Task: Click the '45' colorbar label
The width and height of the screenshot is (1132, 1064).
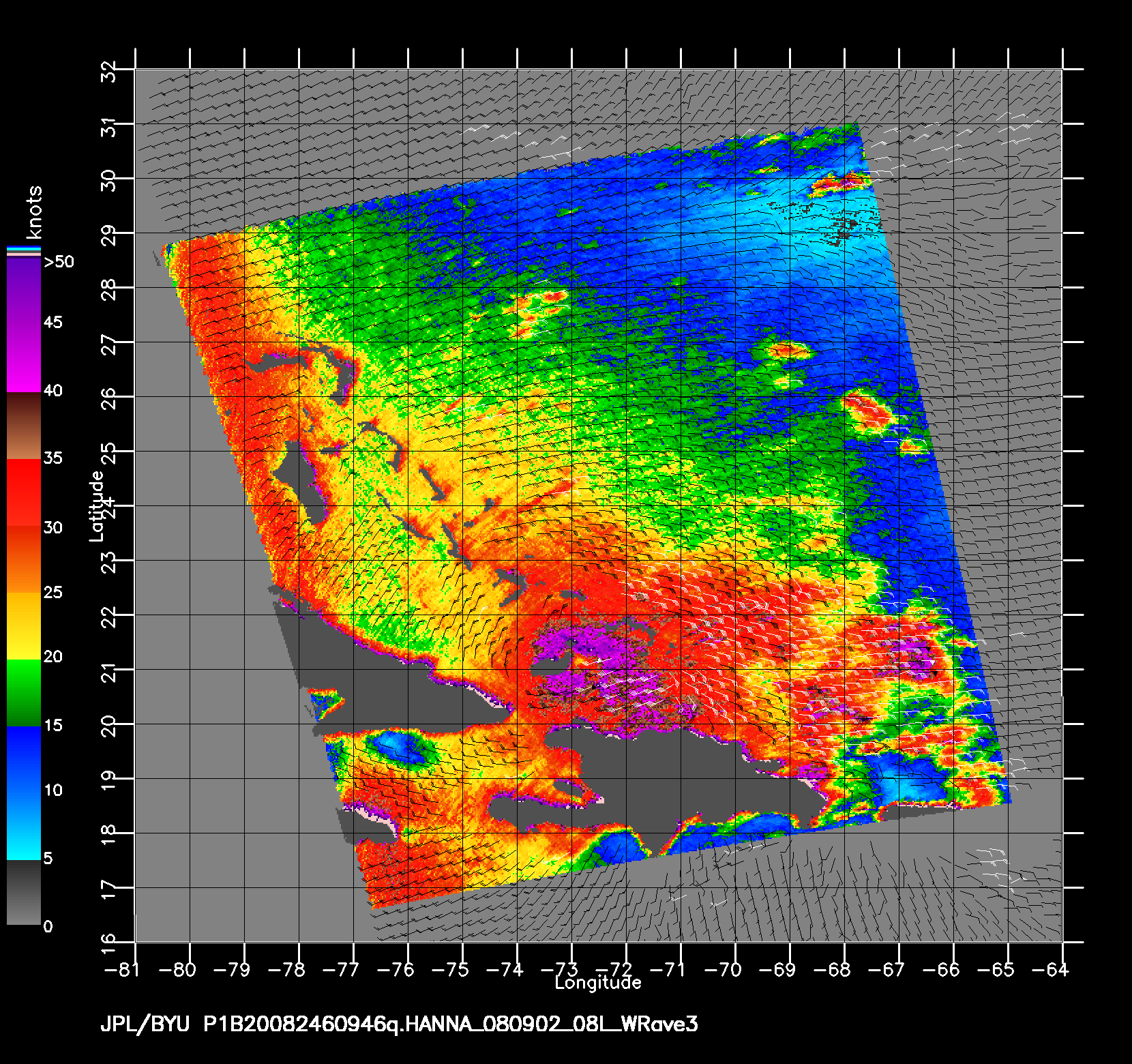Action: [53, 322]
